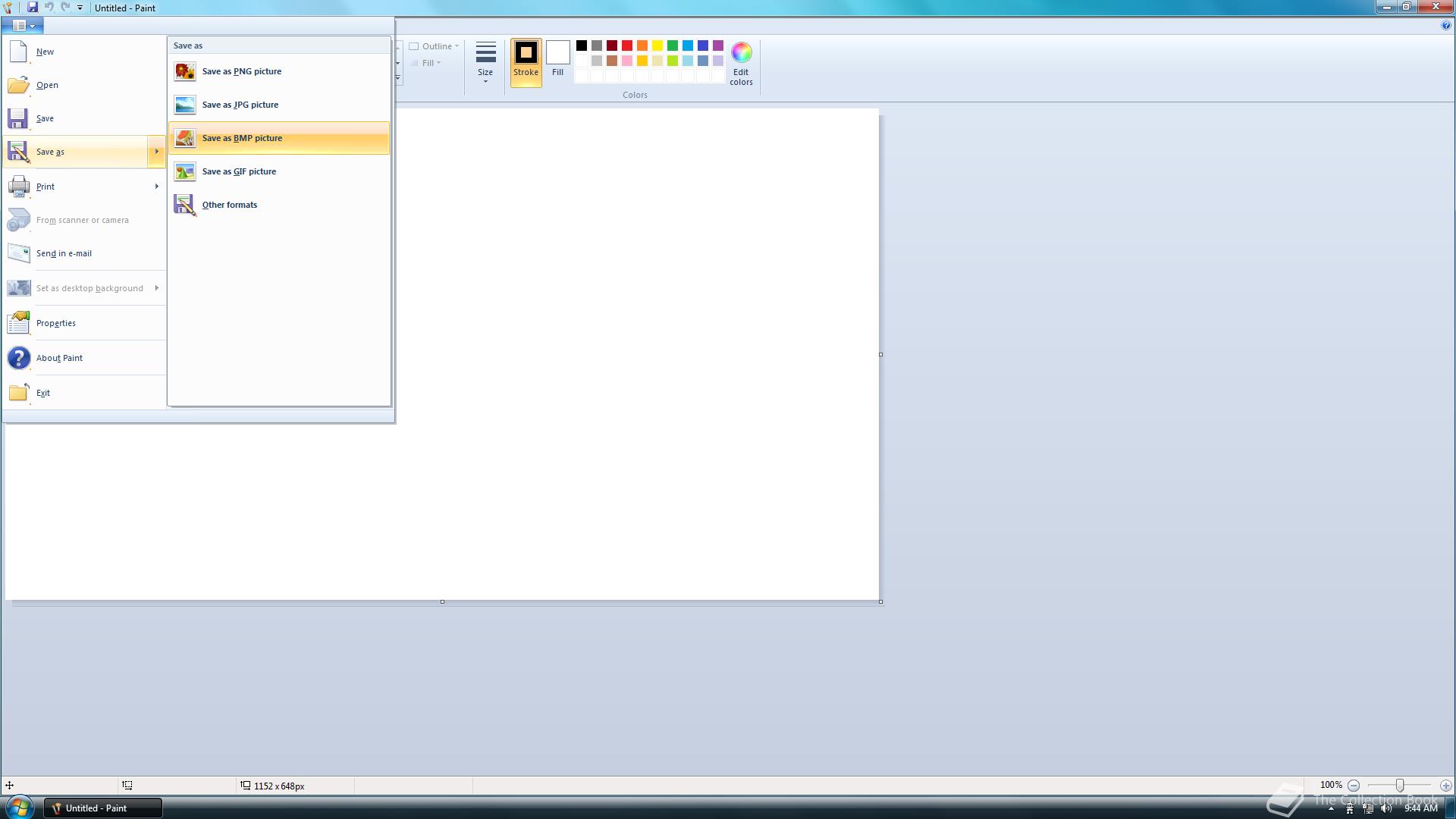Click the quick access Save icon in title bar

pos(32,8)
